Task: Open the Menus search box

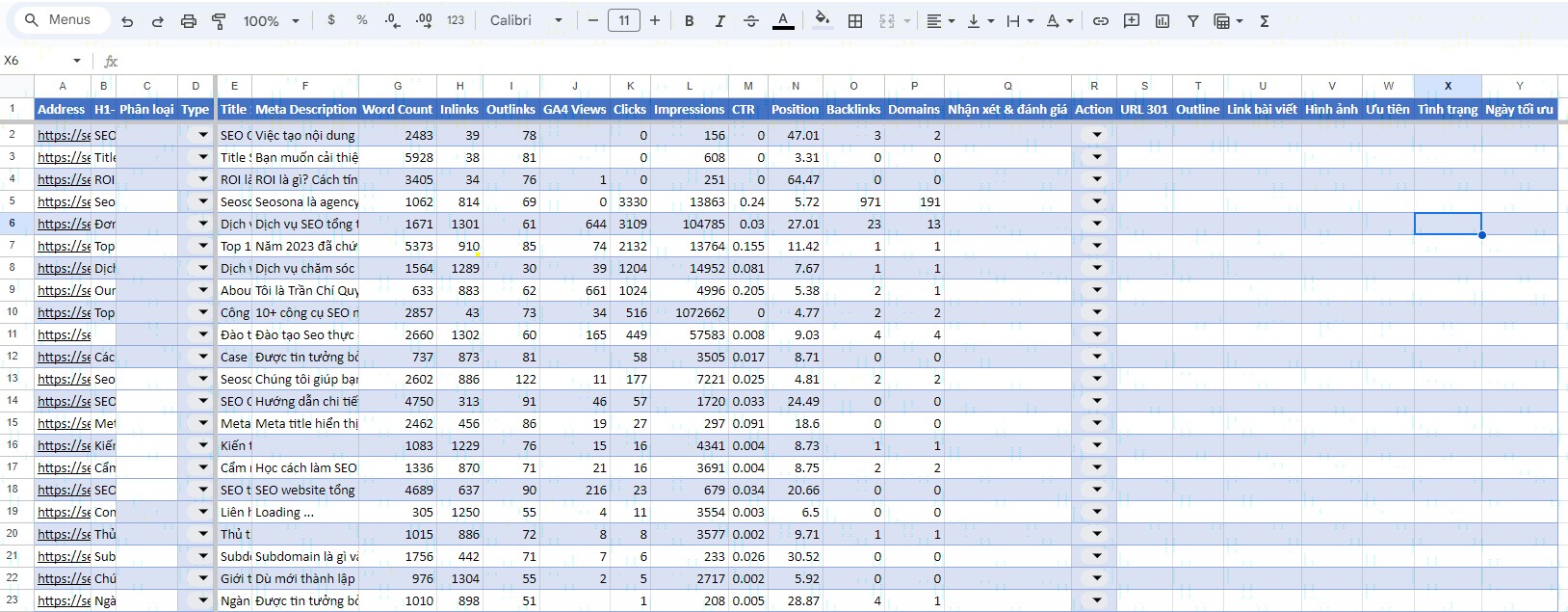Action: (60, 20)
